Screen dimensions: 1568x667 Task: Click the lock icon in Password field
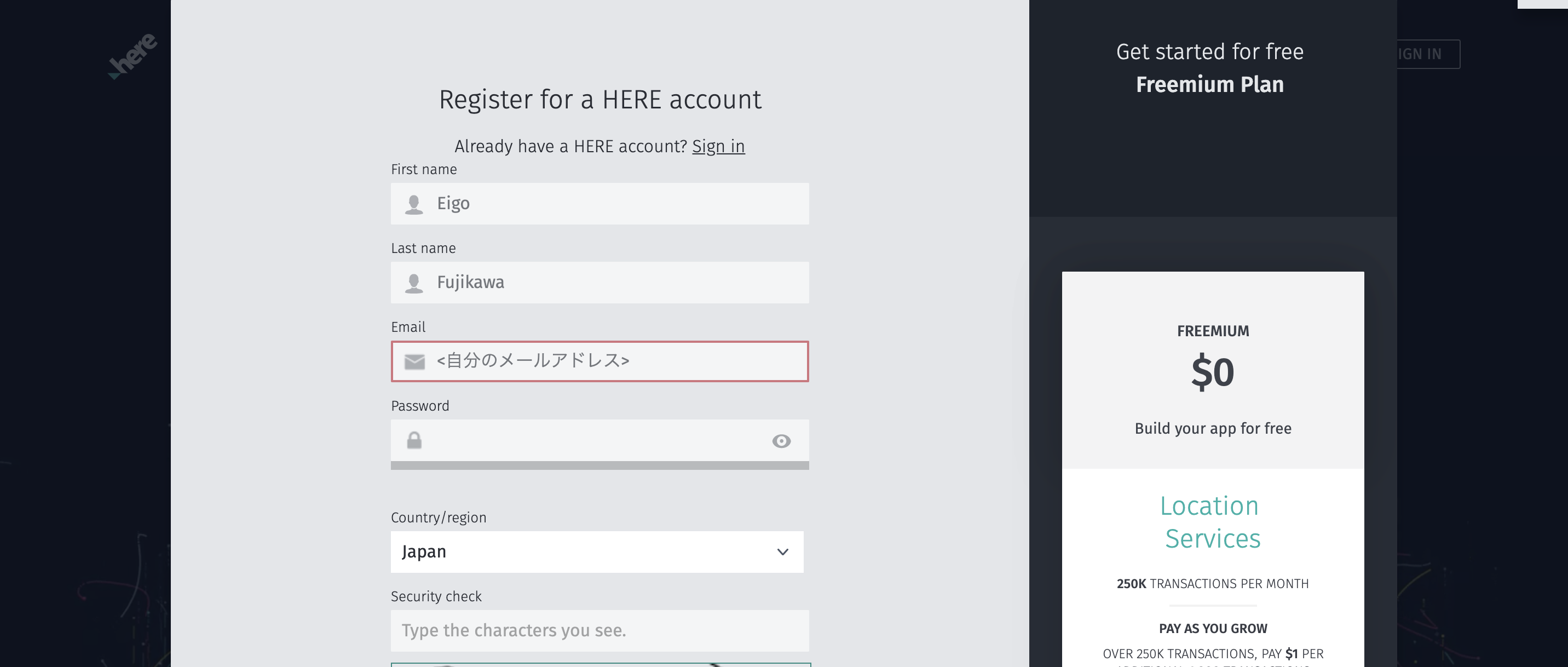click(x=416, y=441)
